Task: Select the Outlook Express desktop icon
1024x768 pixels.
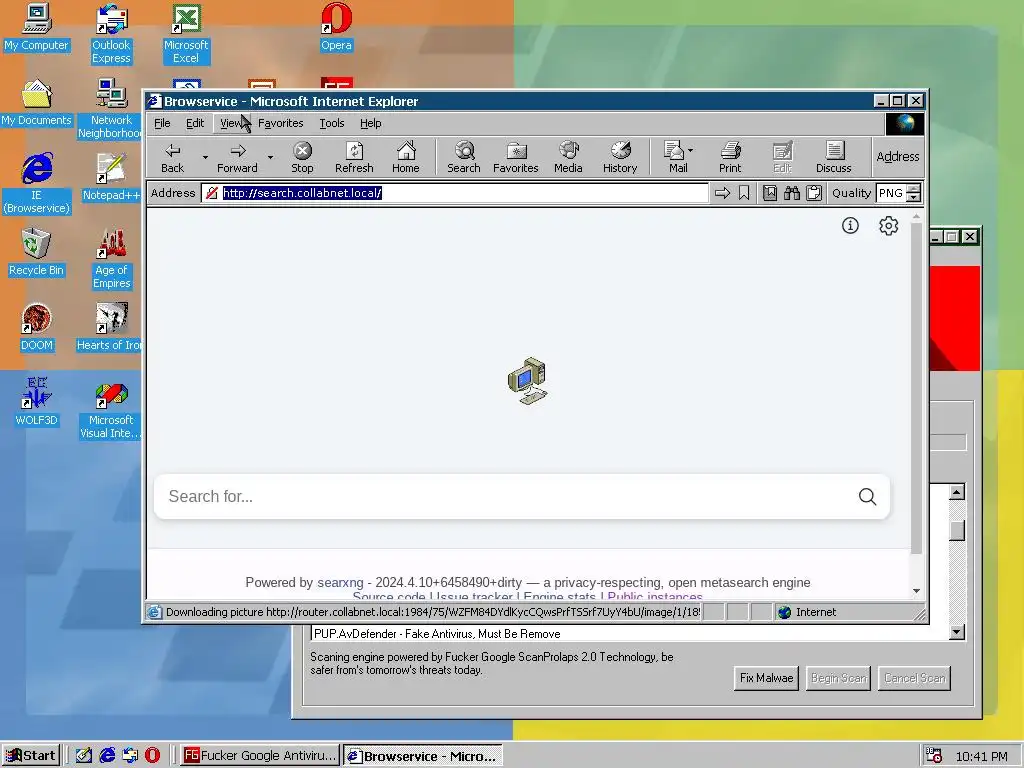Action: pyautogui.click(x=112, y=34)
